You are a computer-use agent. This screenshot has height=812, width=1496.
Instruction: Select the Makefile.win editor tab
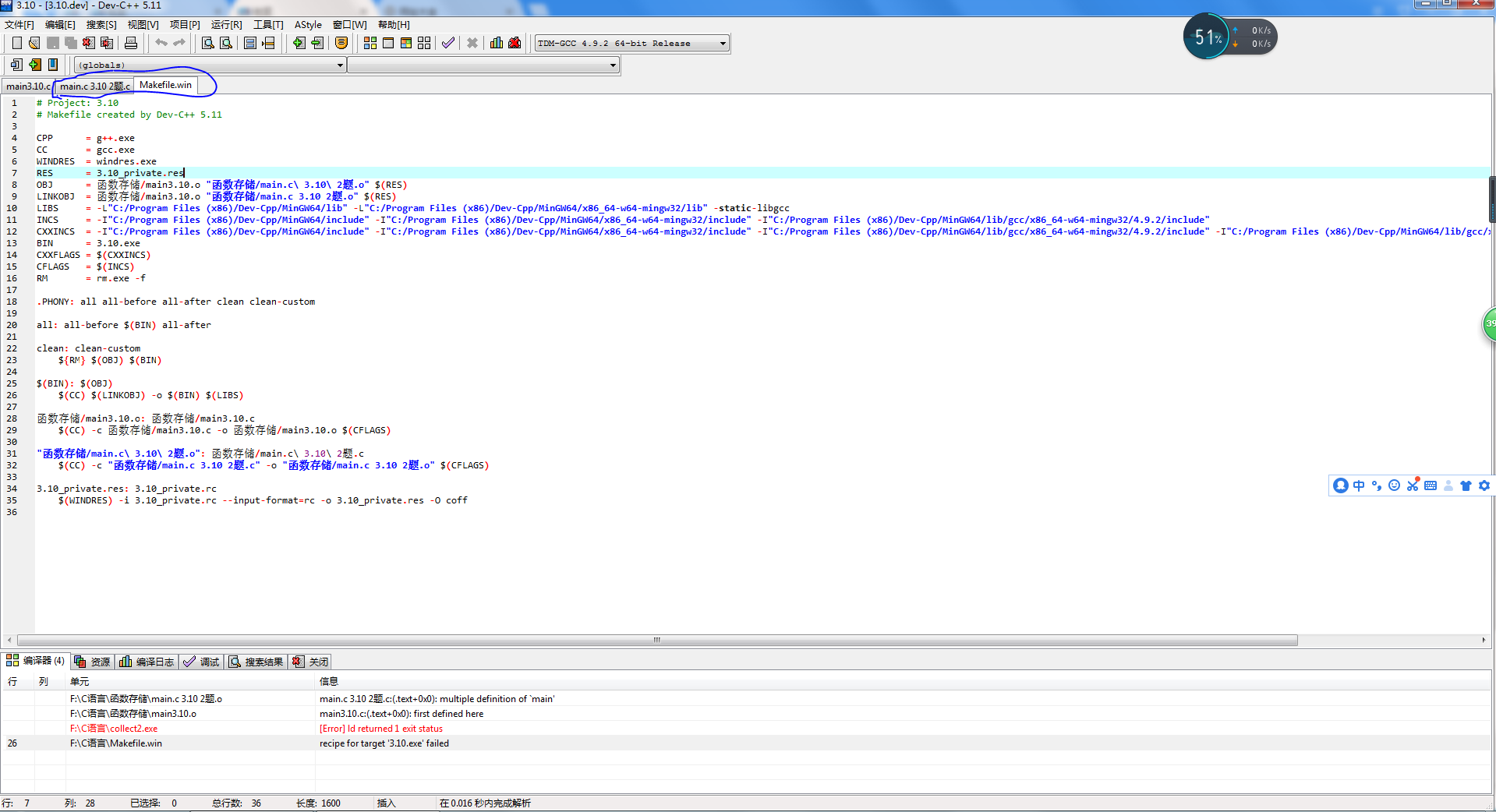click(165, 85)
